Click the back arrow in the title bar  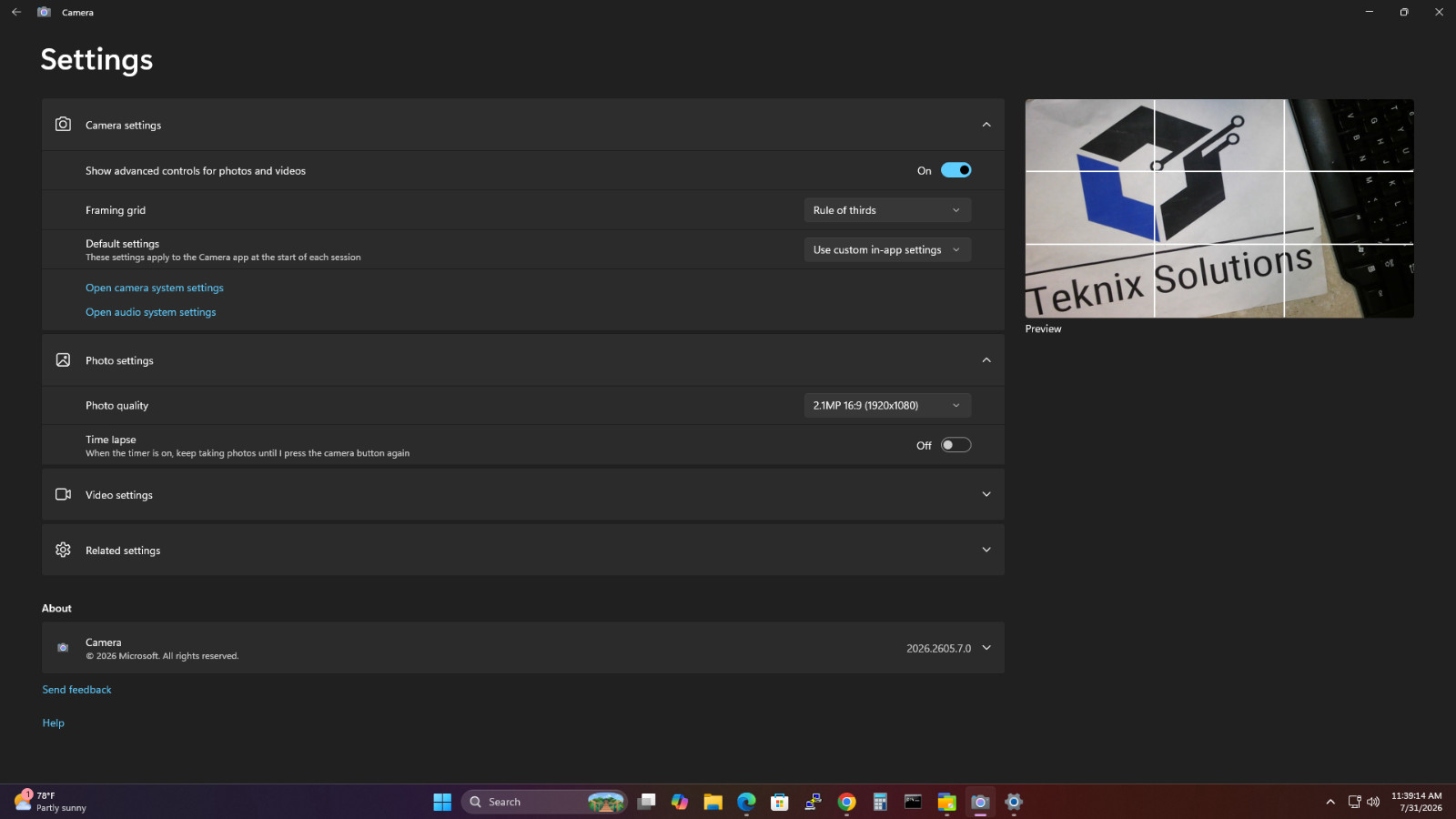[16, 12]
